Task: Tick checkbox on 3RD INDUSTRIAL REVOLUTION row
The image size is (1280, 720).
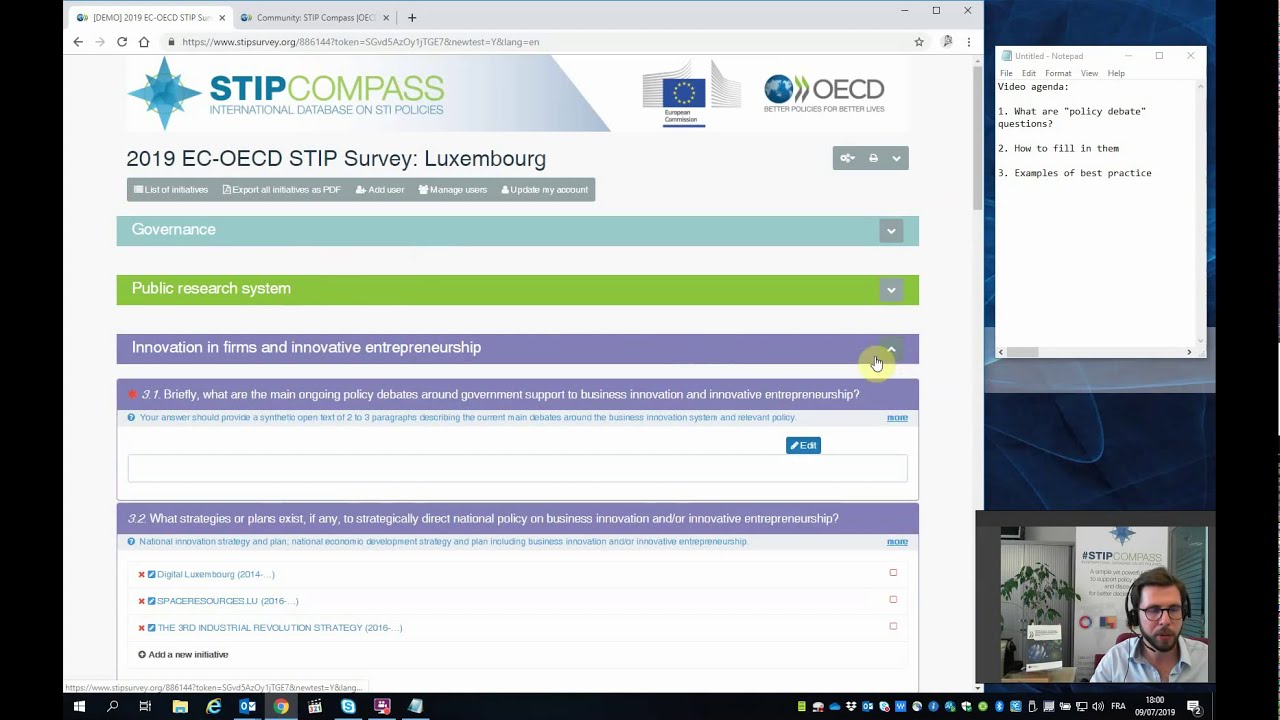Action: click(893, 627)
